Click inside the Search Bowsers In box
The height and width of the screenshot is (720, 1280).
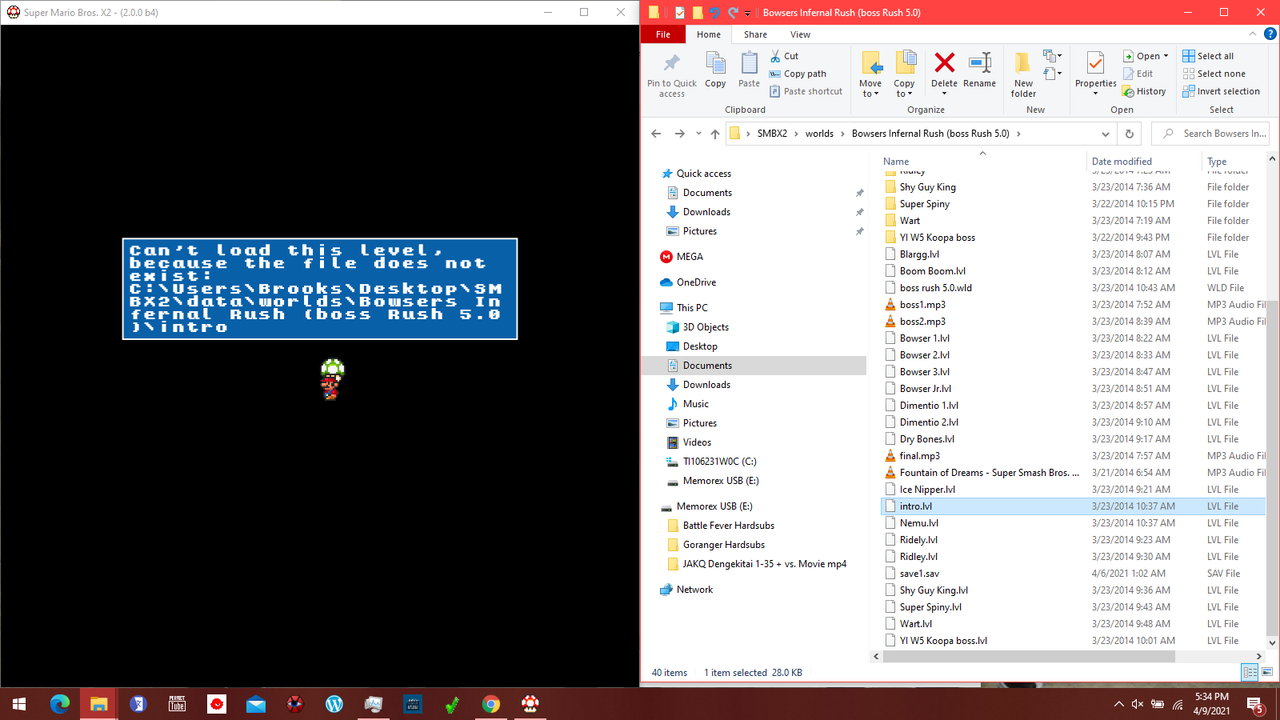pyautogui.click(x=1218, y=132)
